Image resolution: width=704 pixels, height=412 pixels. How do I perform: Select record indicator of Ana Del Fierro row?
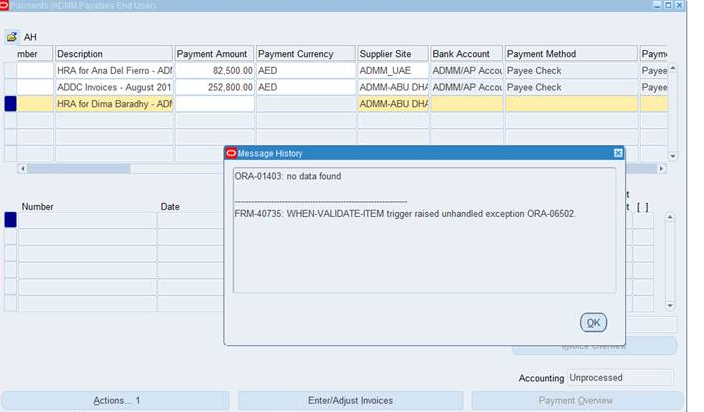(10, 70)
